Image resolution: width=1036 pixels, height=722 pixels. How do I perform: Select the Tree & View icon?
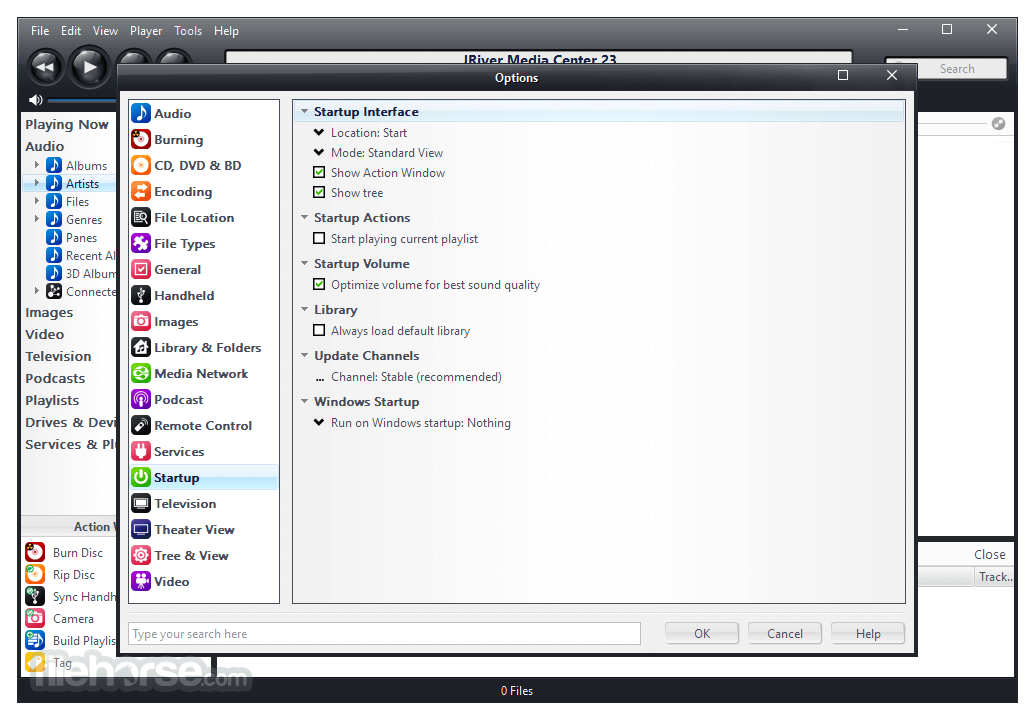(x=141, y=556)
